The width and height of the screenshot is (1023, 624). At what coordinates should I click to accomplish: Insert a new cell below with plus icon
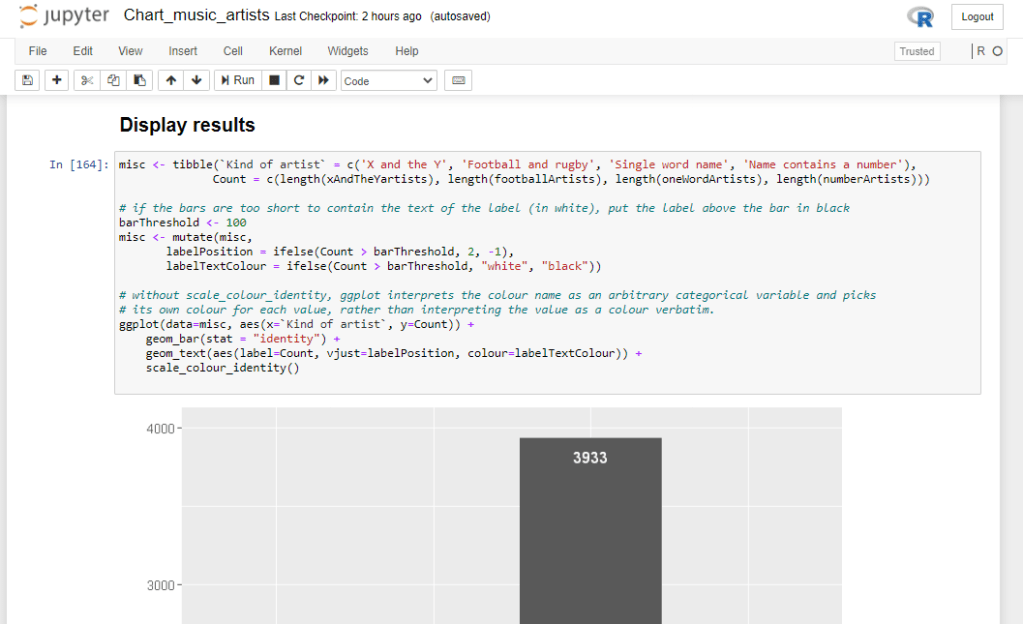click(x=56, y=80)
